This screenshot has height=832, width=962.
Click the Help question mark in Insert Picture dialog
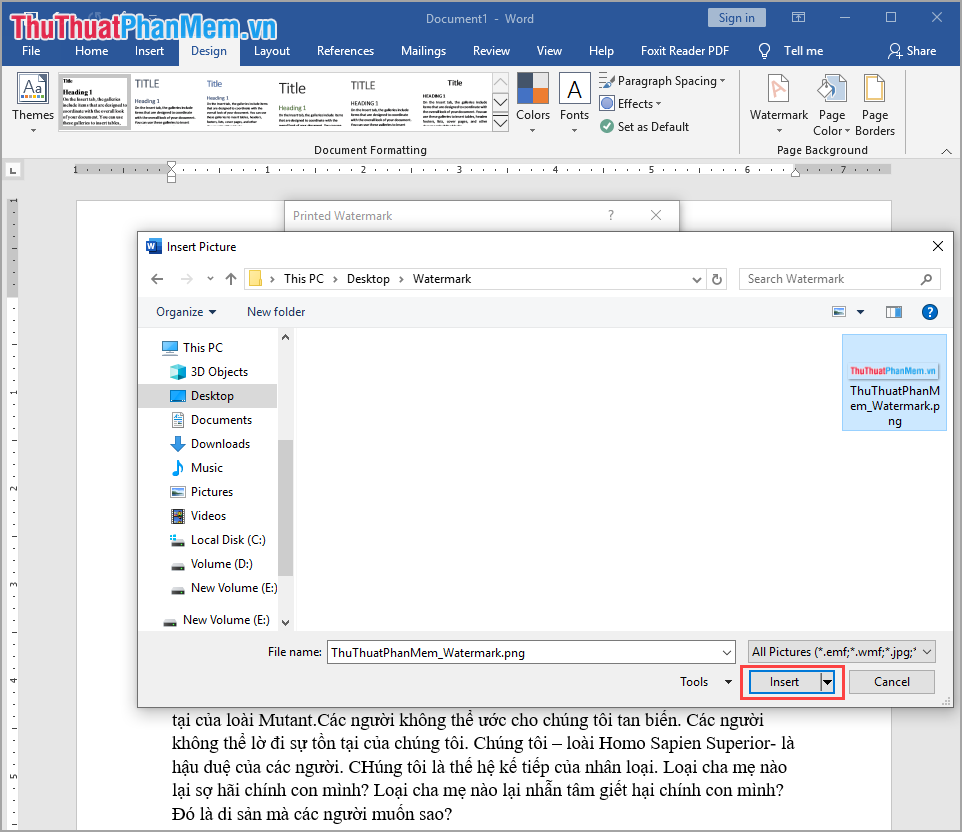click(929, 311)
